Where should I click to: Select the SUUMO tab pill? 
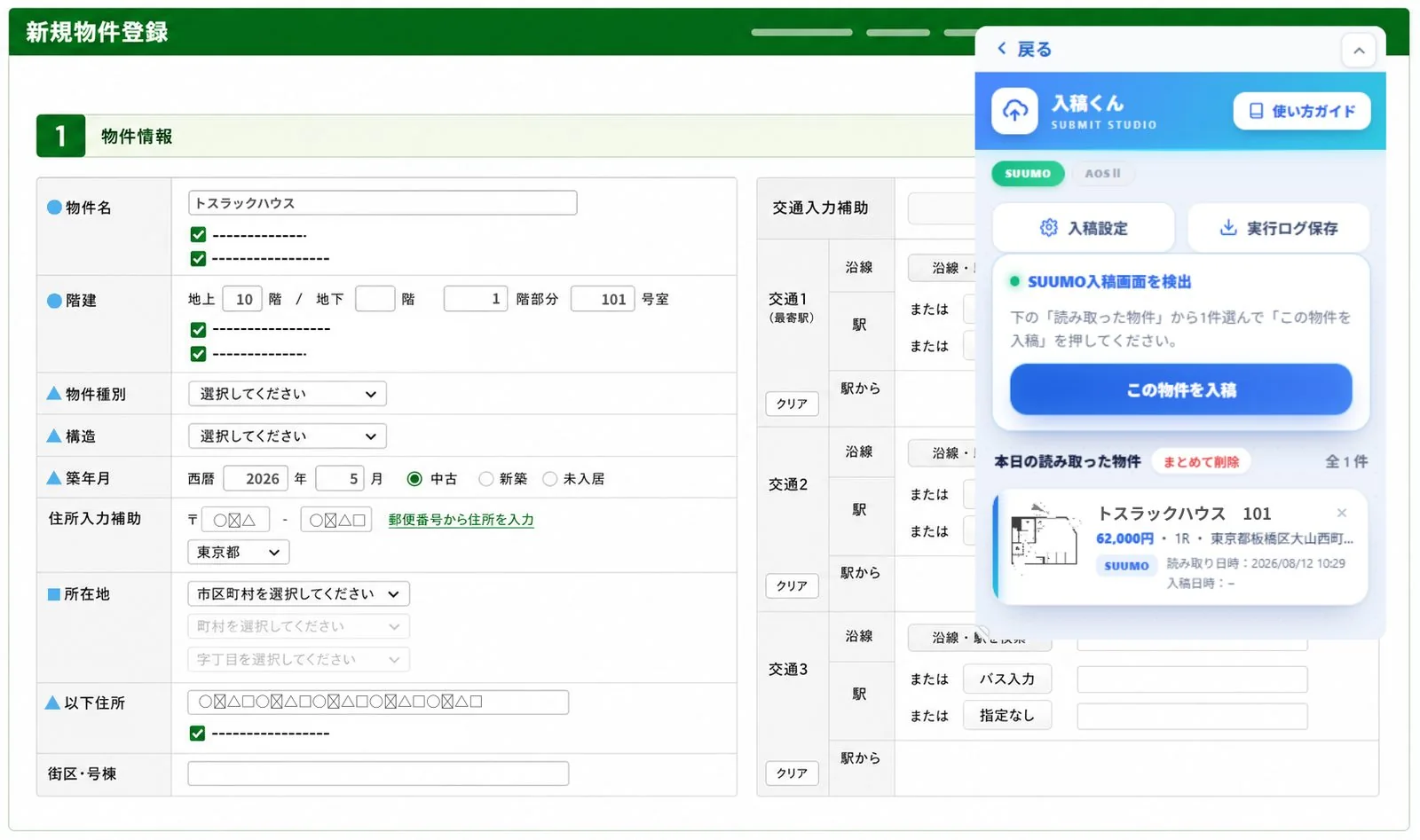(x=1028, y=174)
